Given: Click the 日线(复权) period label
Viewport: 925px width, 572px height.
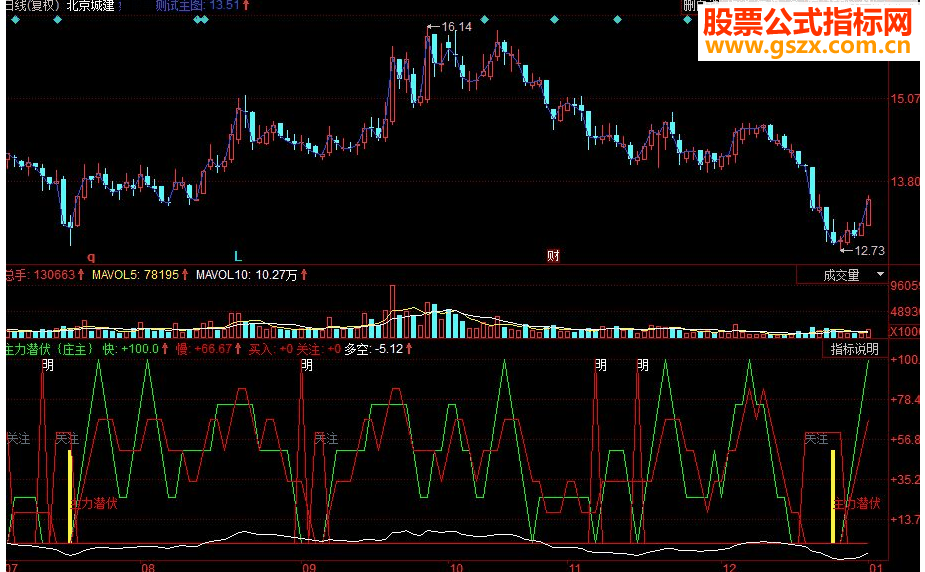Looking at the screenshot, I should pyautogui.click(x=32, y=6).
